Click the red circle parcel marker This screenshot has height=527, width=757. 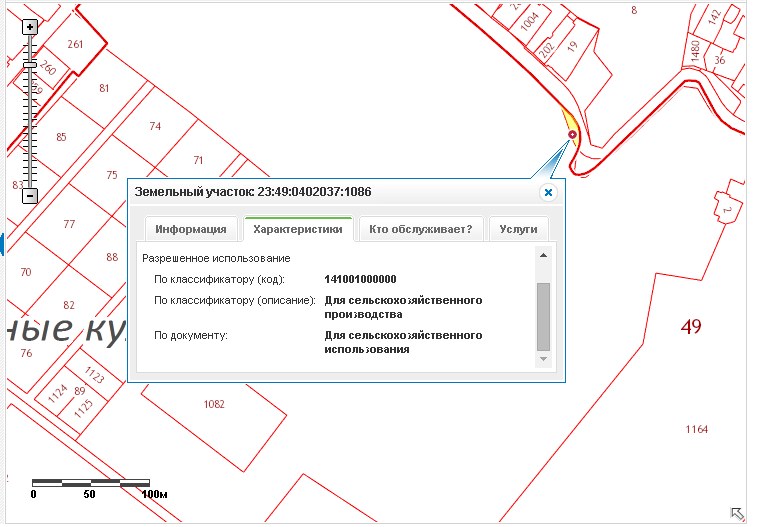click(x=572, y=135)
